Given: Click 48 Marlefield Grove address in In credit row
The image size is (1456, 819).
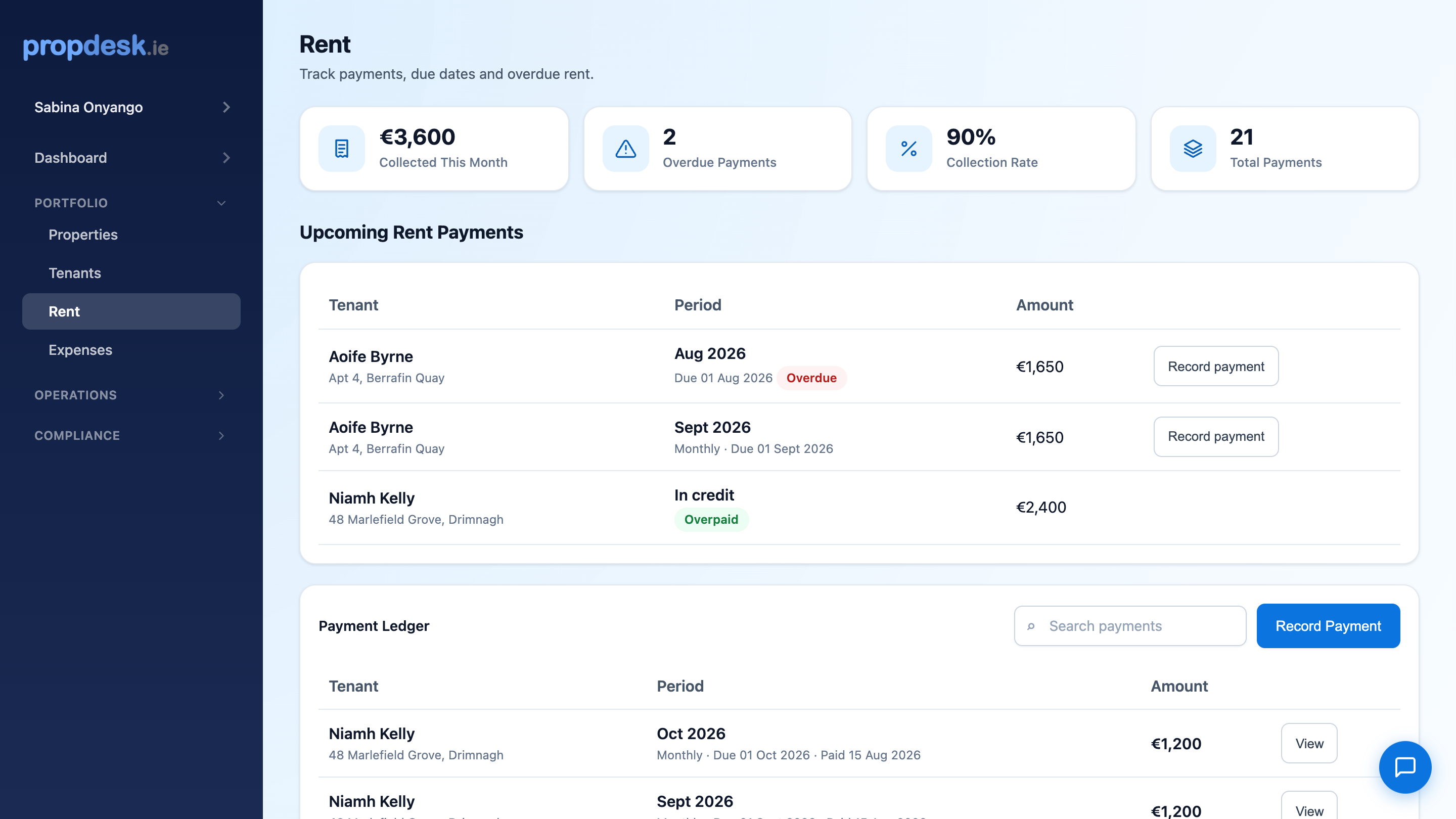Looking at the screenshot, I should (416, 519).
